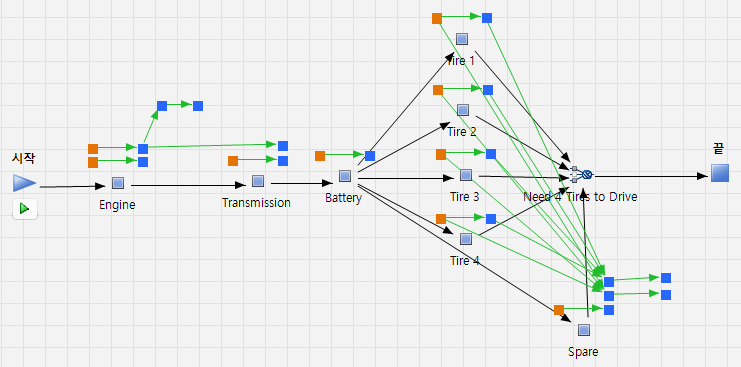Click the 시작 start label

(x=23, y=159)
